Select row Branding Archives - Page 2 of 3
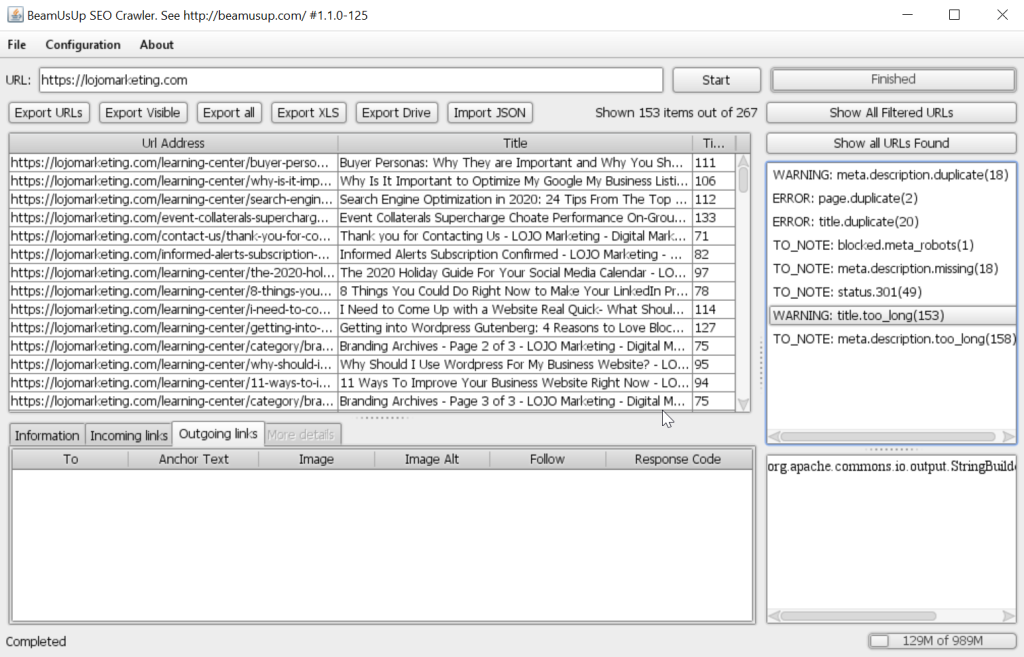This screenshot has height=657, width=1024. pos(372,345)
